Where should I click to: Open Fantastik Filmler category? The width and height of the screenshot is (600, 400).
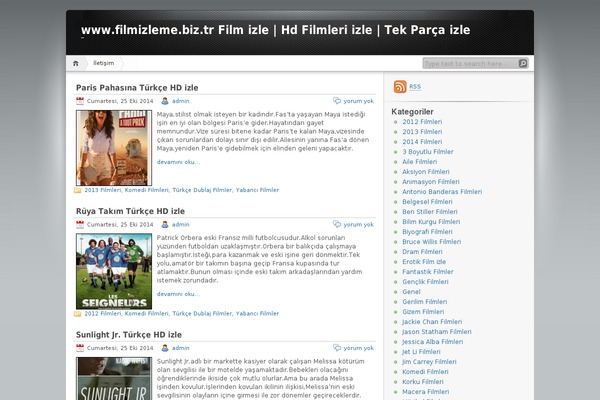coord(428,272)
